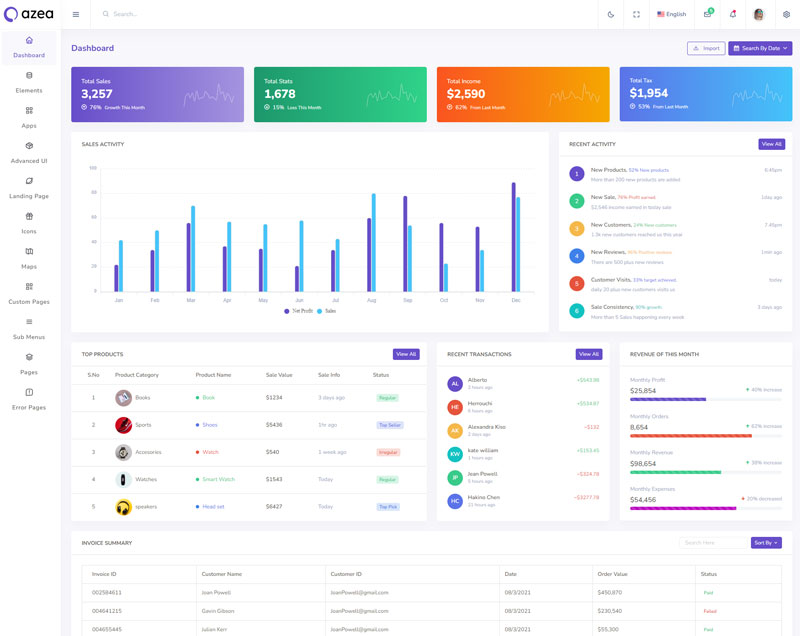Click the Import button
The width and height of the screenshot is (800, 636).
pos(706,48)
